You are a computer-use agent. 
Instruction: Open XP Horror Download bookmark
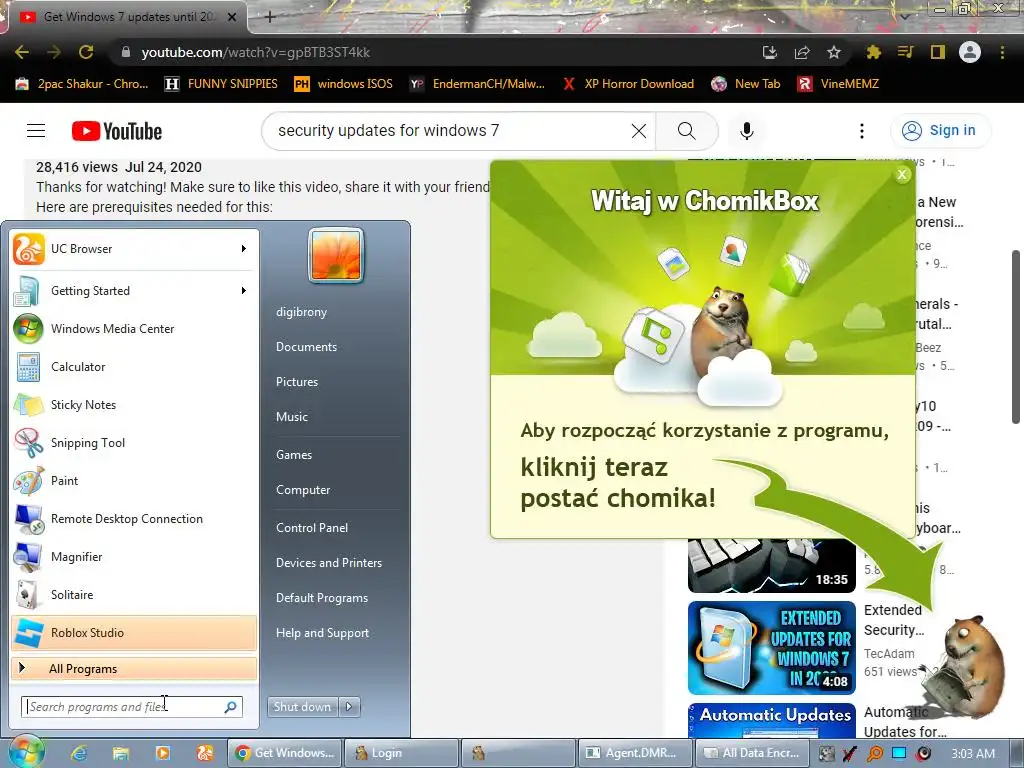point(628,84)
